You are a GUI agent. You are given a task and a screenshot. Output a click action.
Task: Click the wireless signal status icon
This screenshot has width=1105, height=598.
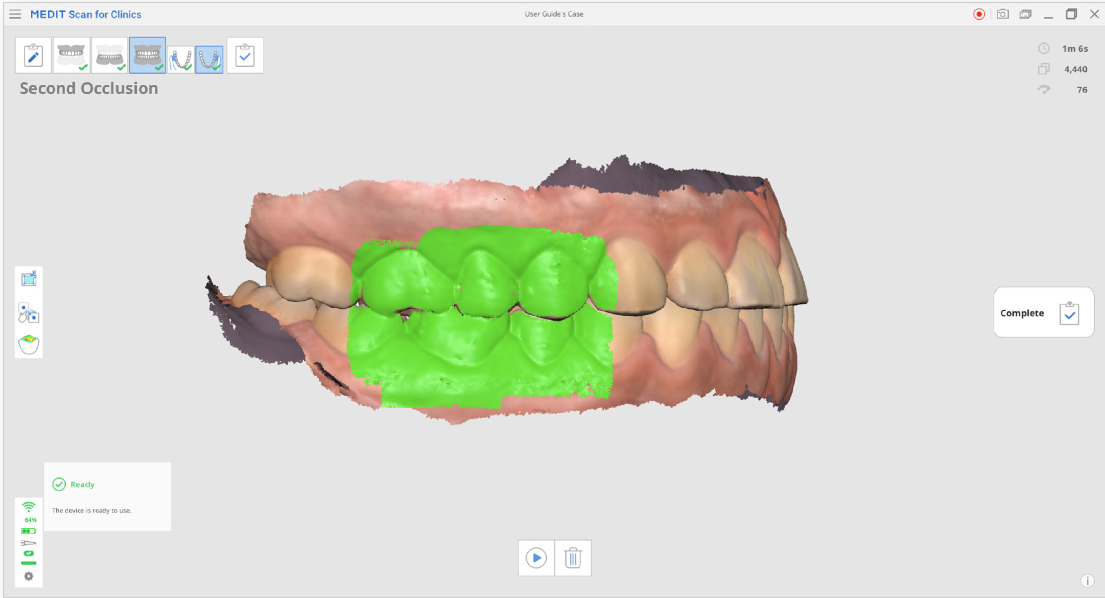click(x=28, y=507)
